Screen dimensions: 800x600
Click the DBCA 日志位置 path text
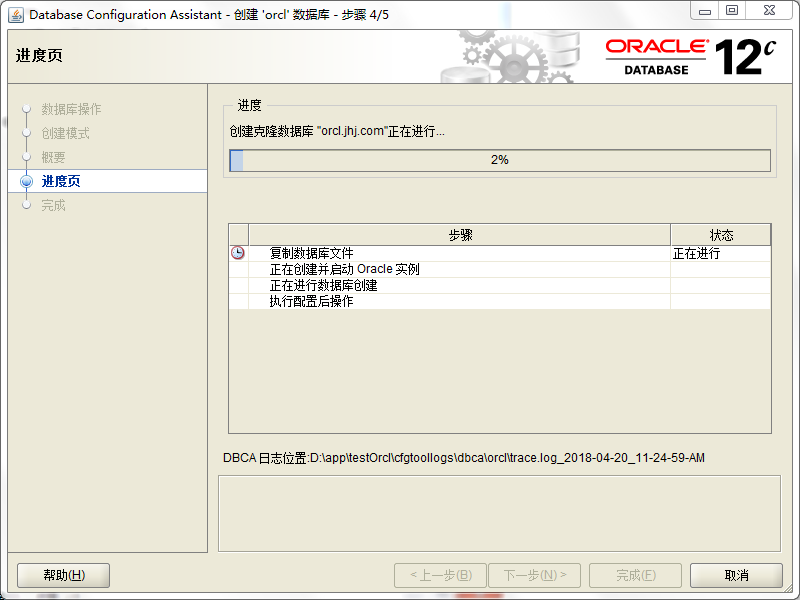(x=464, y=458)
